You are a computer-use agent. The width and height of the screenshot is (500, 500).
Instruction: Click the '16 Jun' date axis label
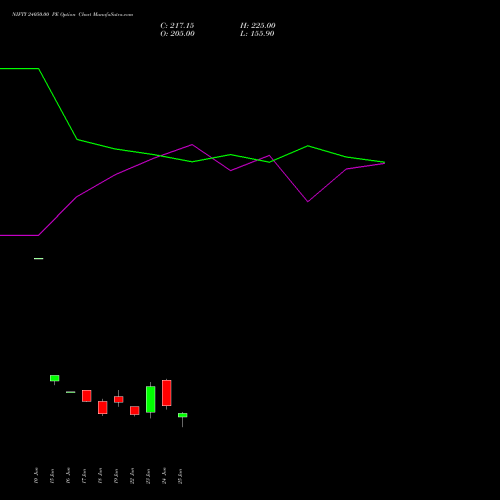[68, 476]
